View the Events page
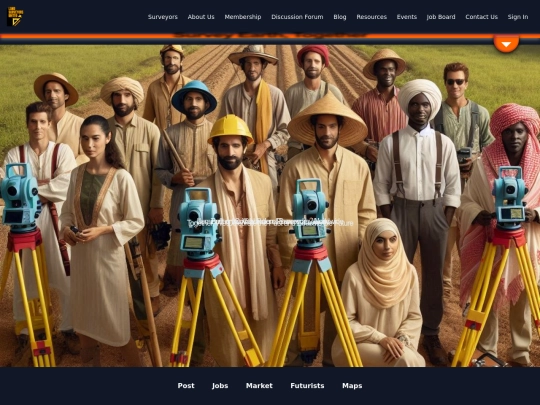 point(407,17)
